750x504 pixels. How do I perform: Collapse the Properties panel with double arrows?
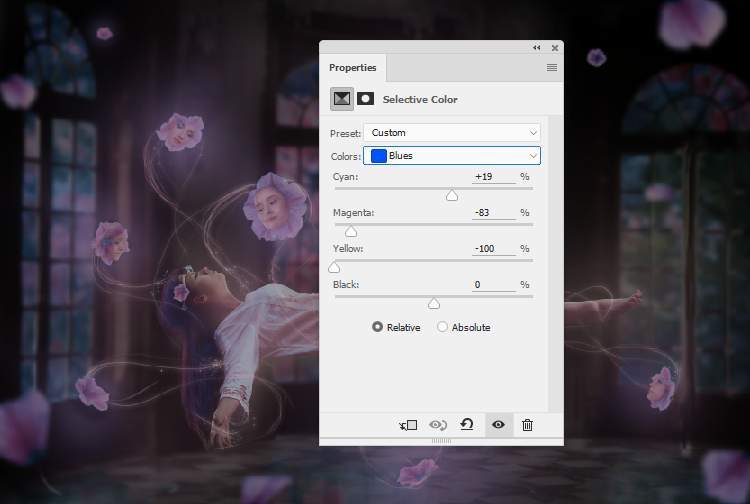(537, 48)
